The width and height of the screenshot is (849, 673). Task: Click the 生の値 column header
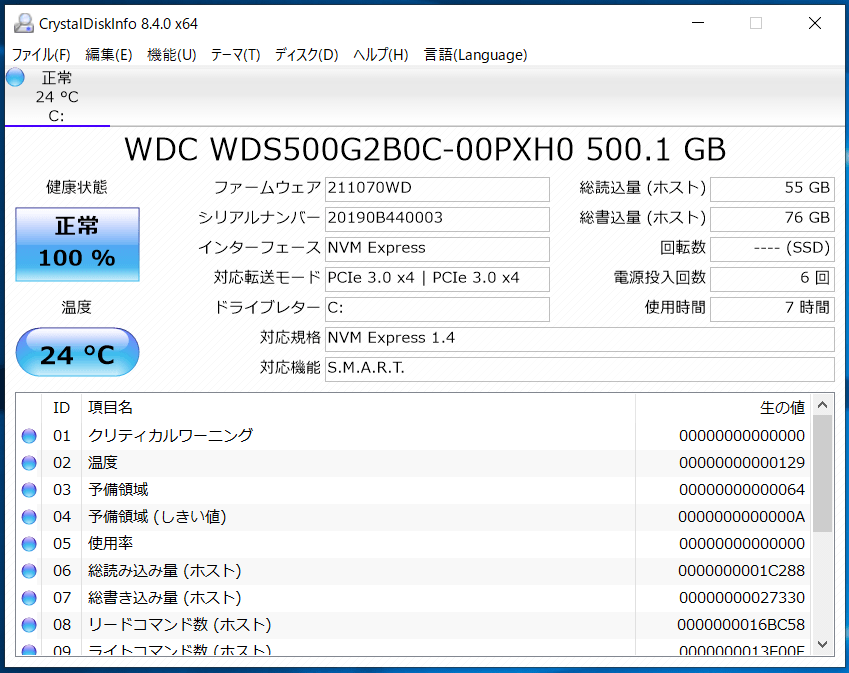click(x=723, y=408)
